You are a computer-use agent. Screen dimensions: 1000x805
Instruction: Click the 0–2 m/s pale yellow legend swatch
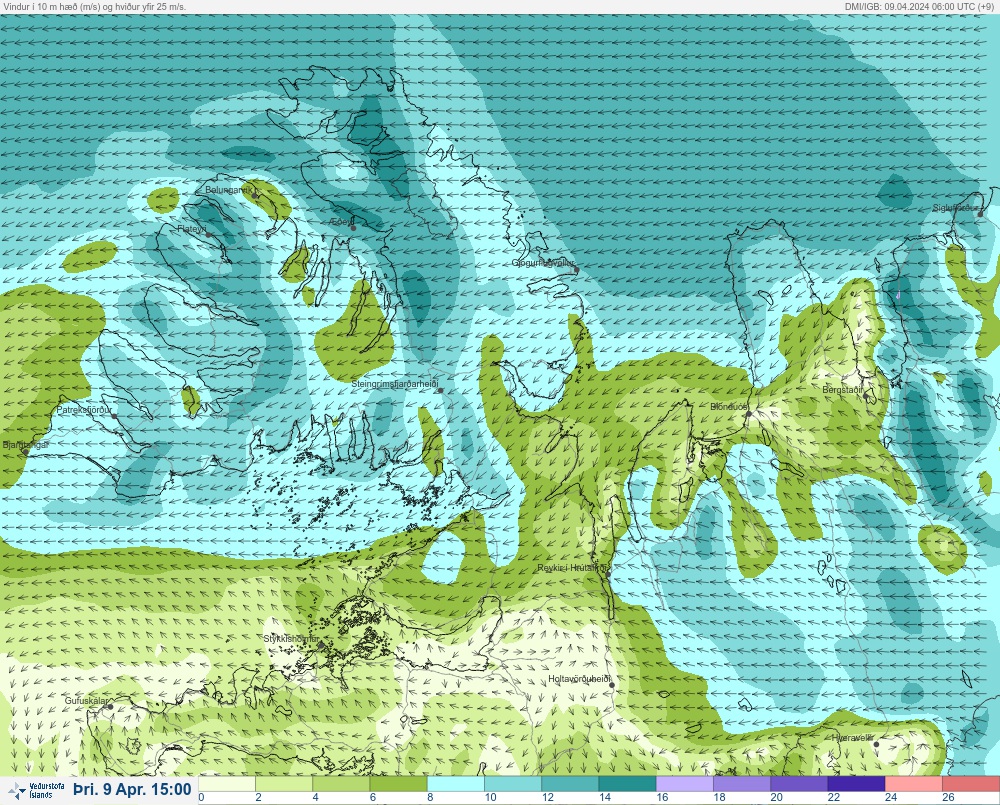pyautogui.click(x=227, y=783)
